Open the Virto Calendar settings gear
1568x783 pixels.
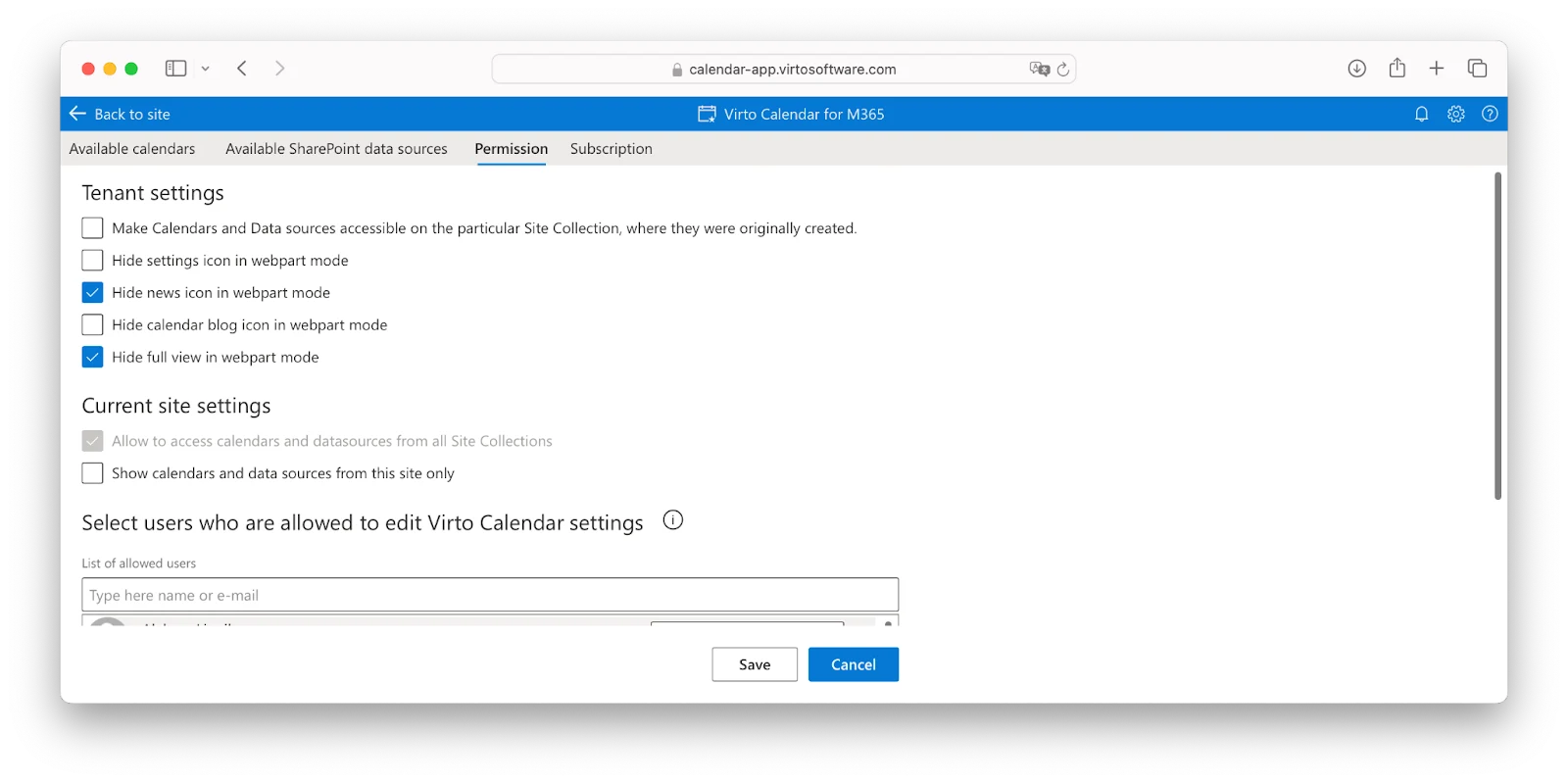click(1455, 114)
